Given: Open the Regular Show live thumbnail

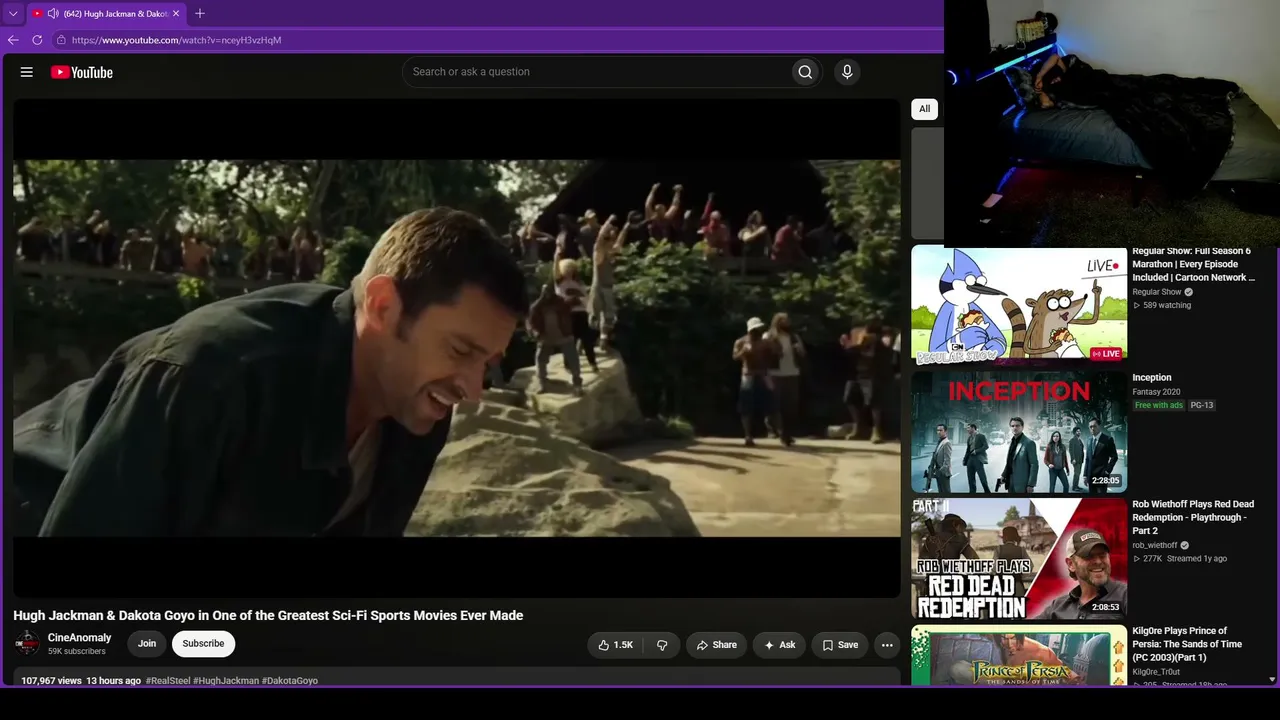Looking at the screenshot, I should [1019, 306].
